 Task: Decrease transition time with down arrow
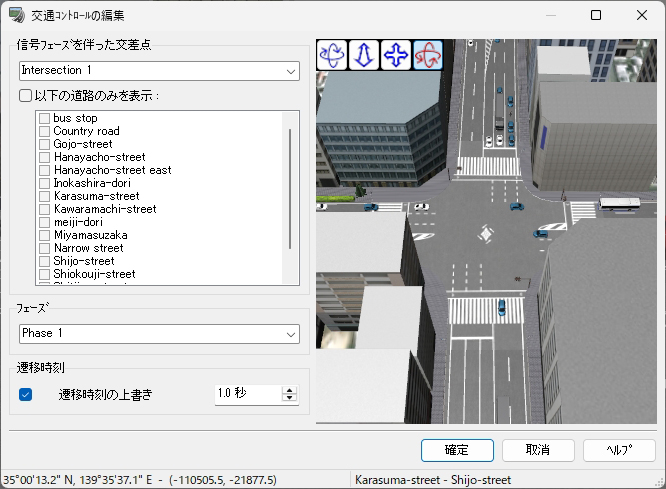290,398
